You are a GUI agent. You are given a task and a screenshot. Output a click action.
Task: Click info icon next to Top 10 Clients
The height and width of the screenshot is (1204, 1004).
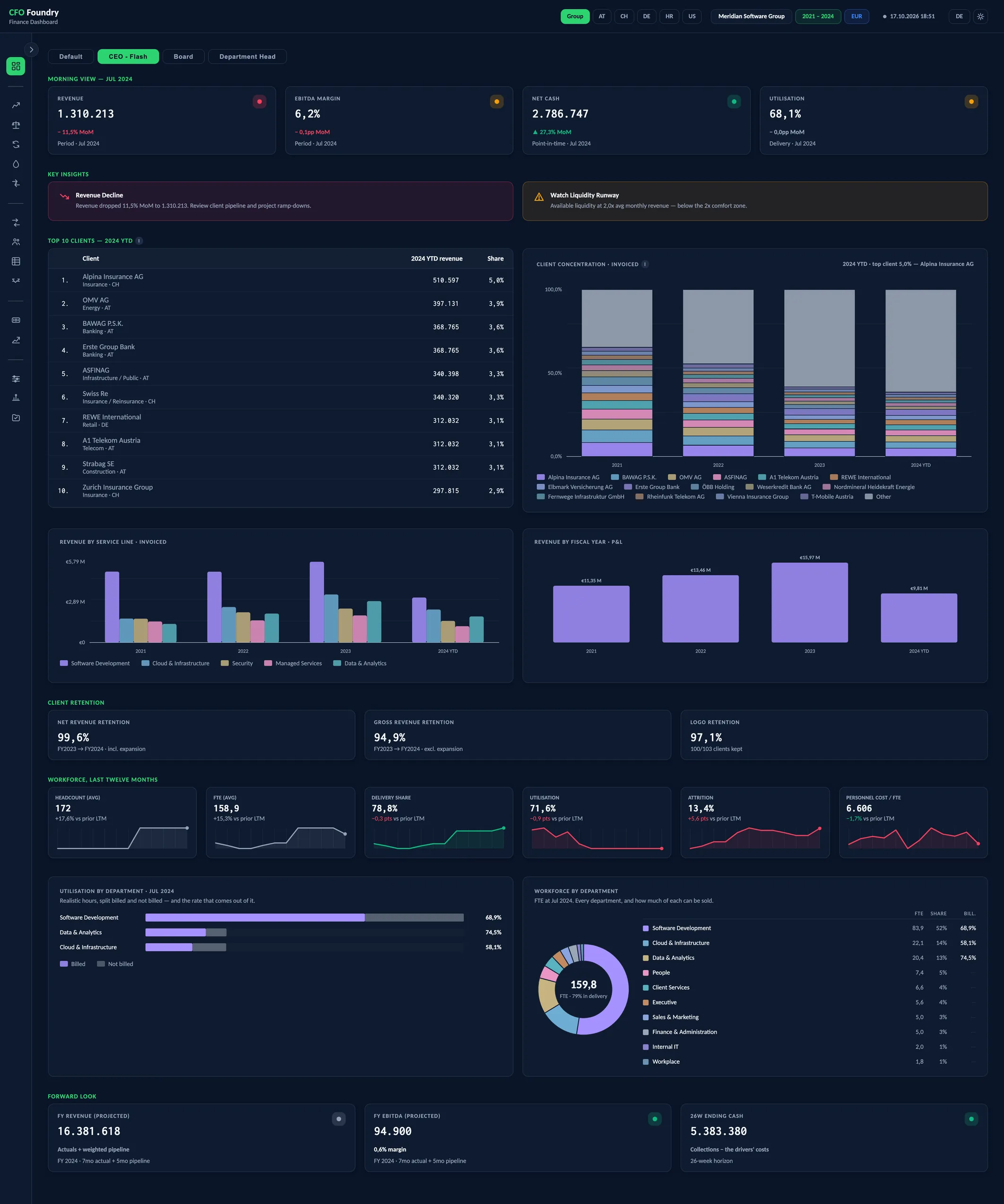pyautogui.click(x=139, y=241)
